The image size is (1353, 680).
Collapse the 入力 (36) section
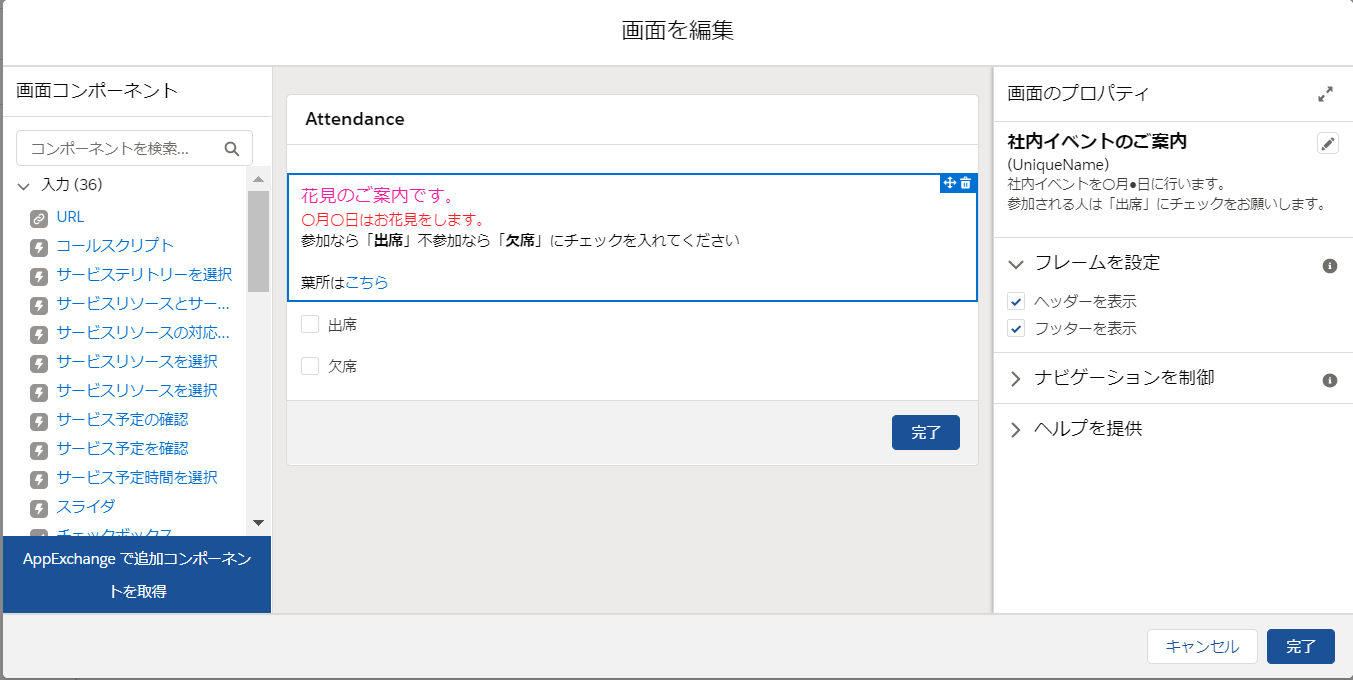coord(23,184)
